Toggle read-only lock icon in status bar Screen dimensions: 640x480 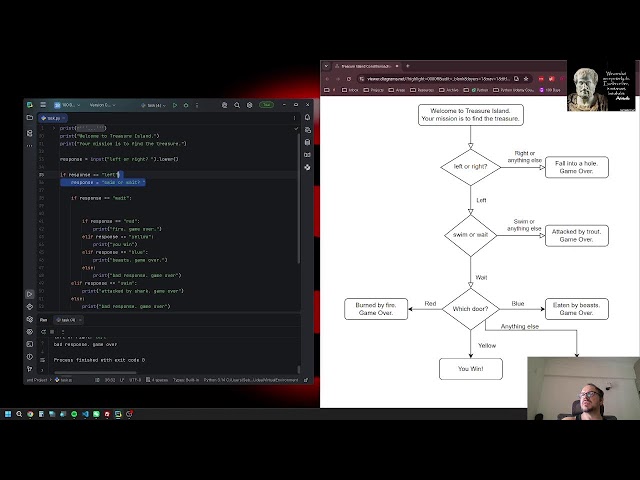pyautogui.click(x=306, y=380)
